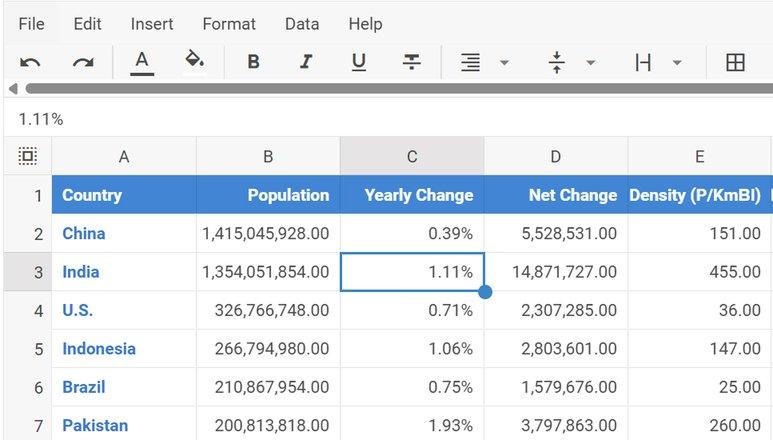The image size is (773, 440).
Task: Click the 1.06% yearly change cell
Action: [x=412, y=349]
